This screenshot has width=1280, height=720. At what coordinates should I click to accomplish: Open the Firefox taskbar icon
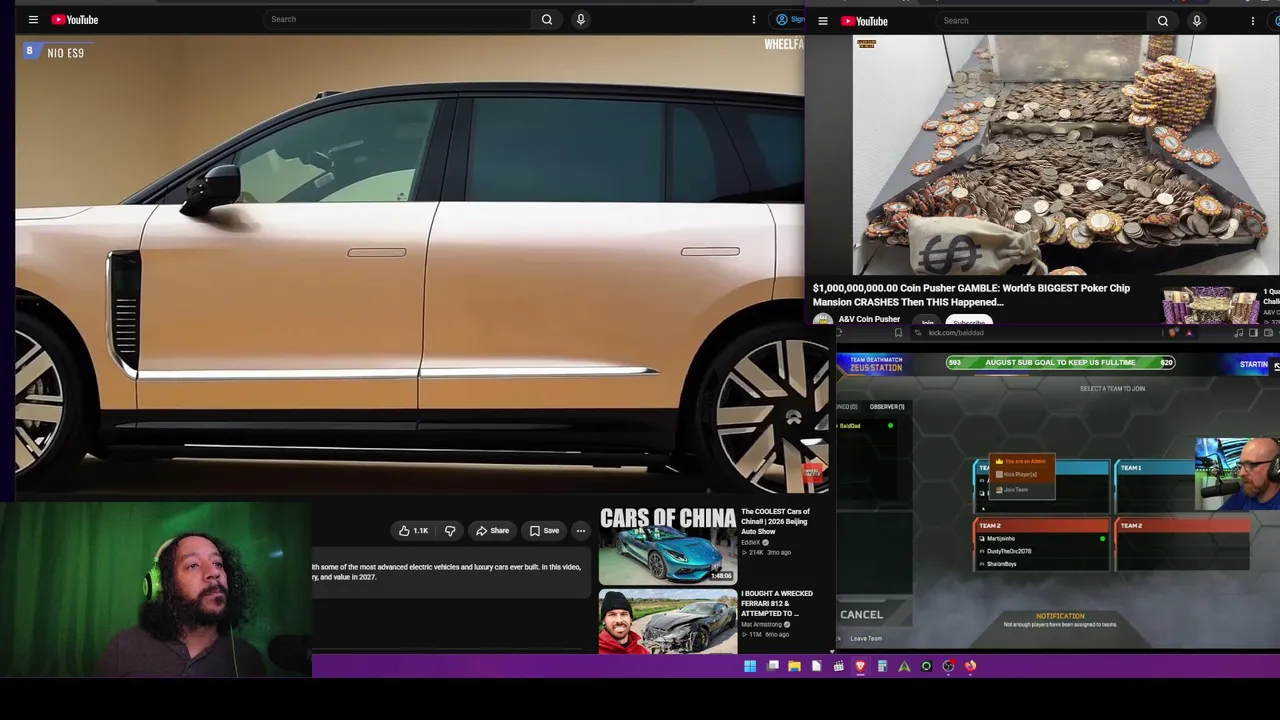click(970, 666)
